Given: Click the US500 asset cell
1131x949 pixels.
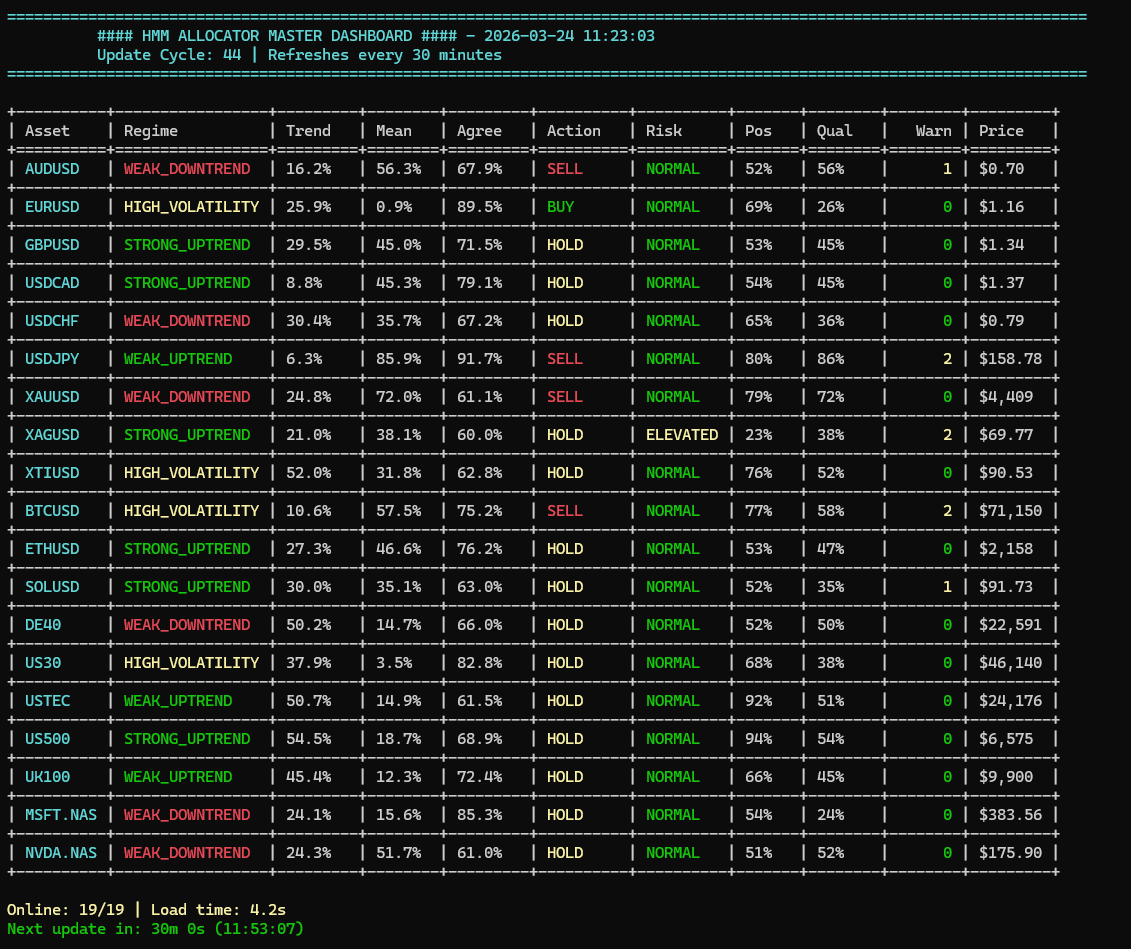Looking at the screenshot, I should pos(48,738).
